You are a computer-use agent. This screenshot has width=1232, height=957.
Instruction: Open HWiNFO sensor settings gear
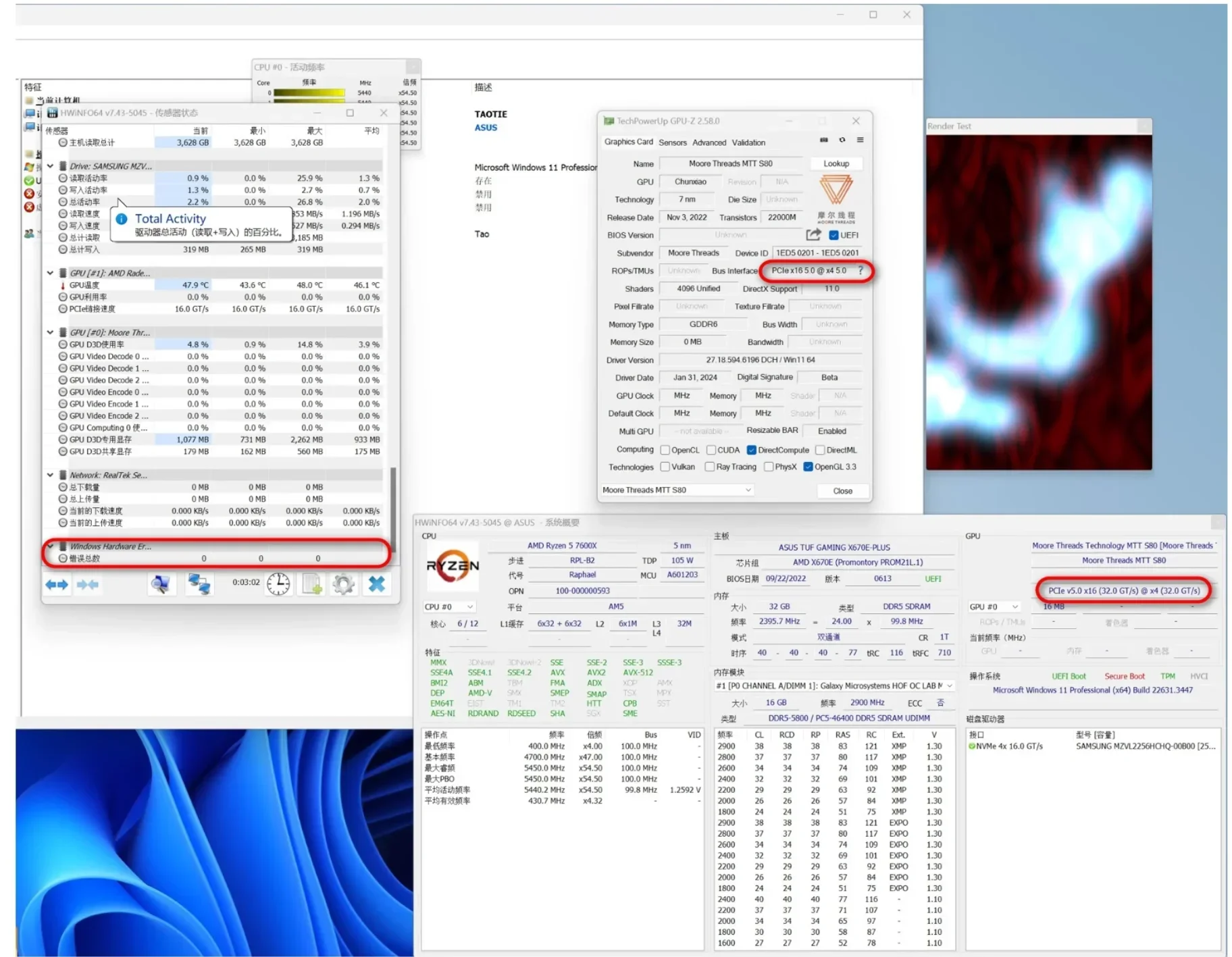tap(343, 584)
